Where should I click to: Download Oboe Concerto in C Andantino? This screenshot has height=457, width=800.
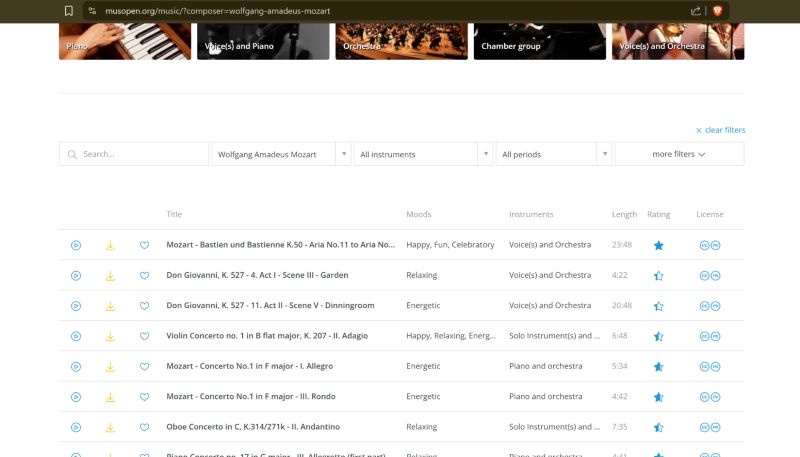[110, 427]
